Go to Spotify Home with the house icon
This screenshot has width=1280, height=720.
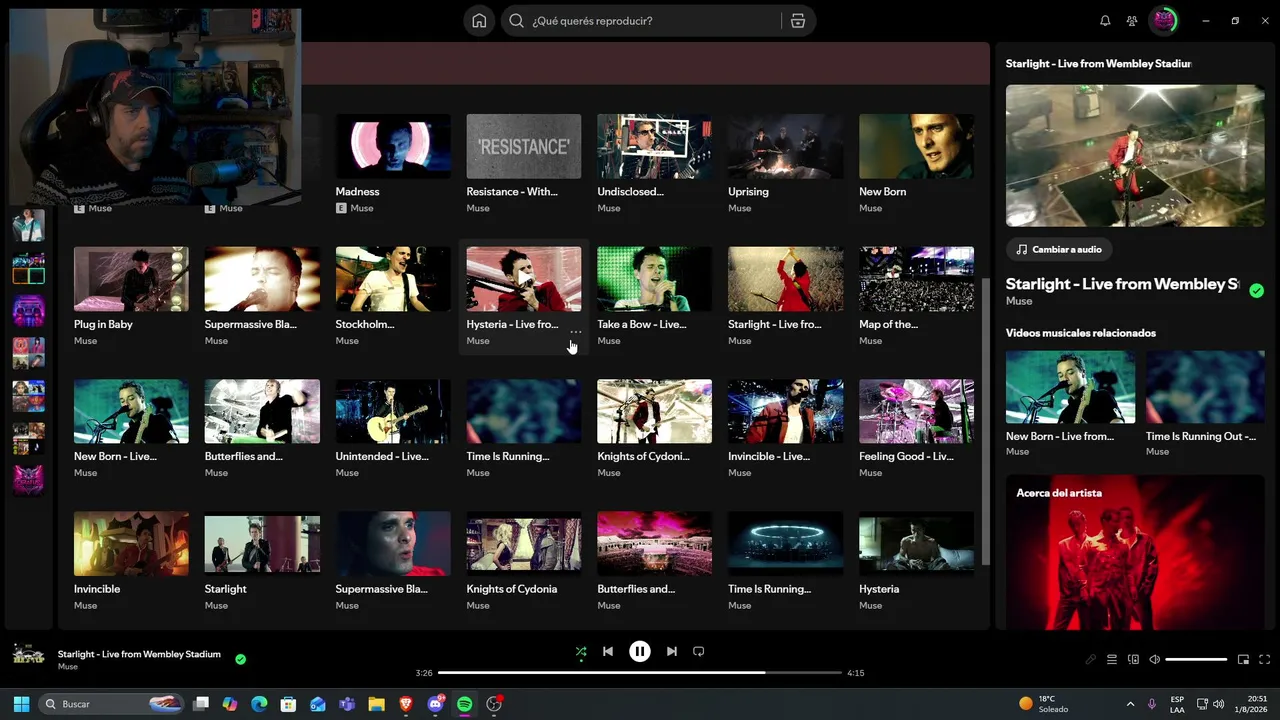[x=479, y=21]
